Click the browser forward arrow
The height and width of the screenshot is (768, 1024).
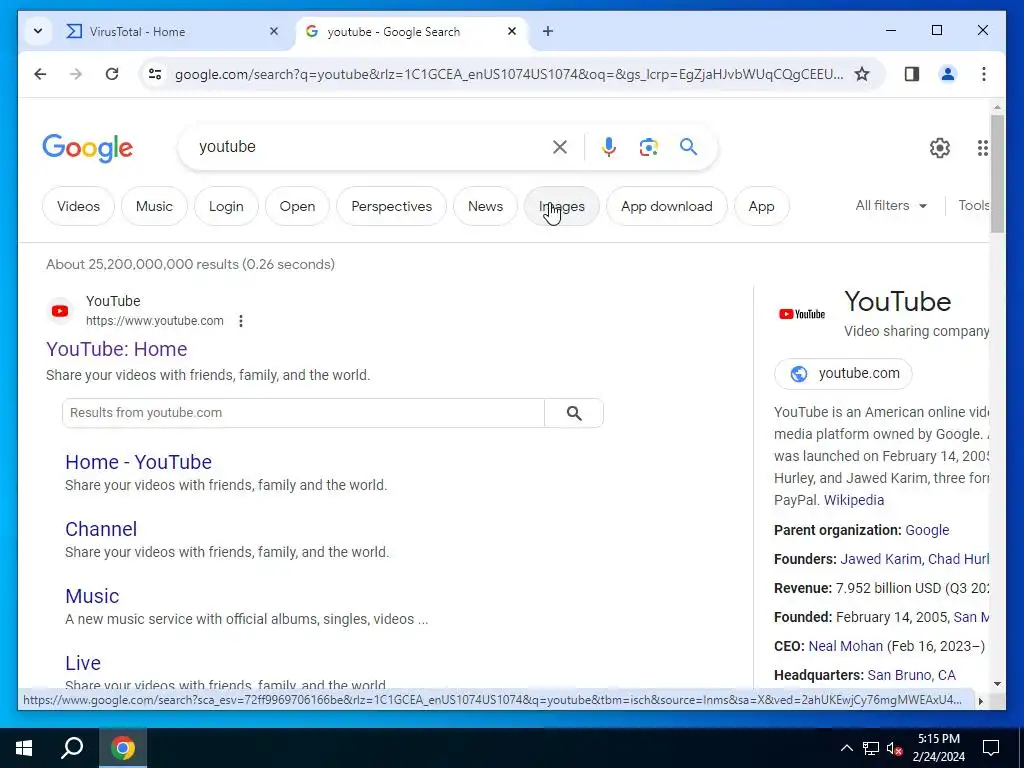(76, 74)
